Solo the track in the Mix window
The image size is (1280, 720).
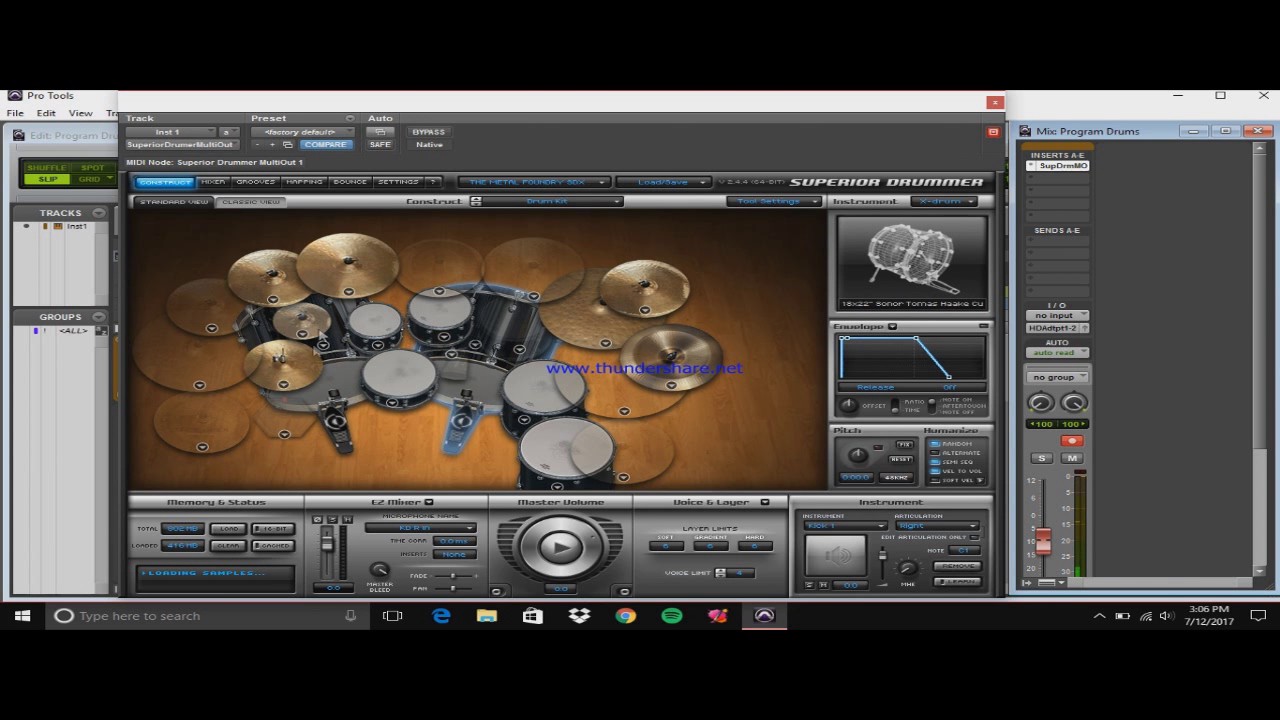(x=1042, y=458)
